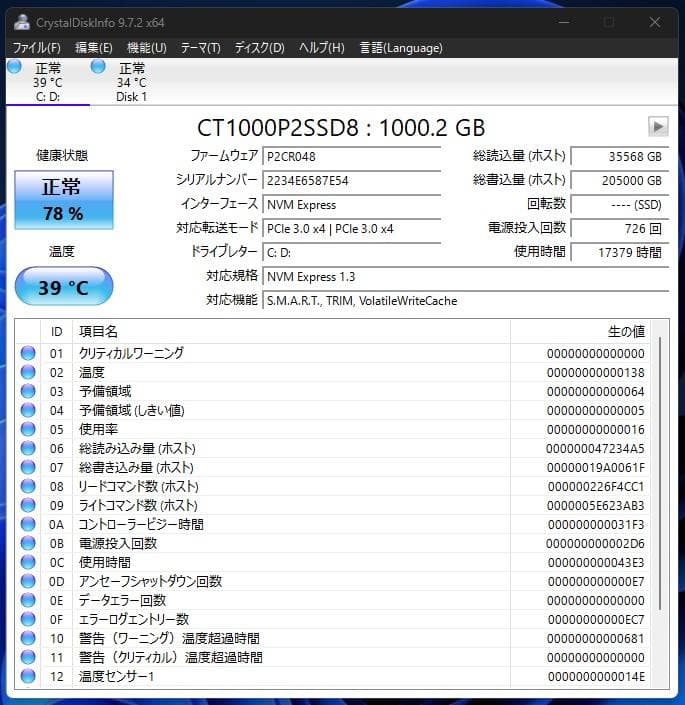Click the 対応規格 field NVM Express 1.3
The height and width of the screenshot is (705, 685).
pyautogui.click(x=466, y=277)
